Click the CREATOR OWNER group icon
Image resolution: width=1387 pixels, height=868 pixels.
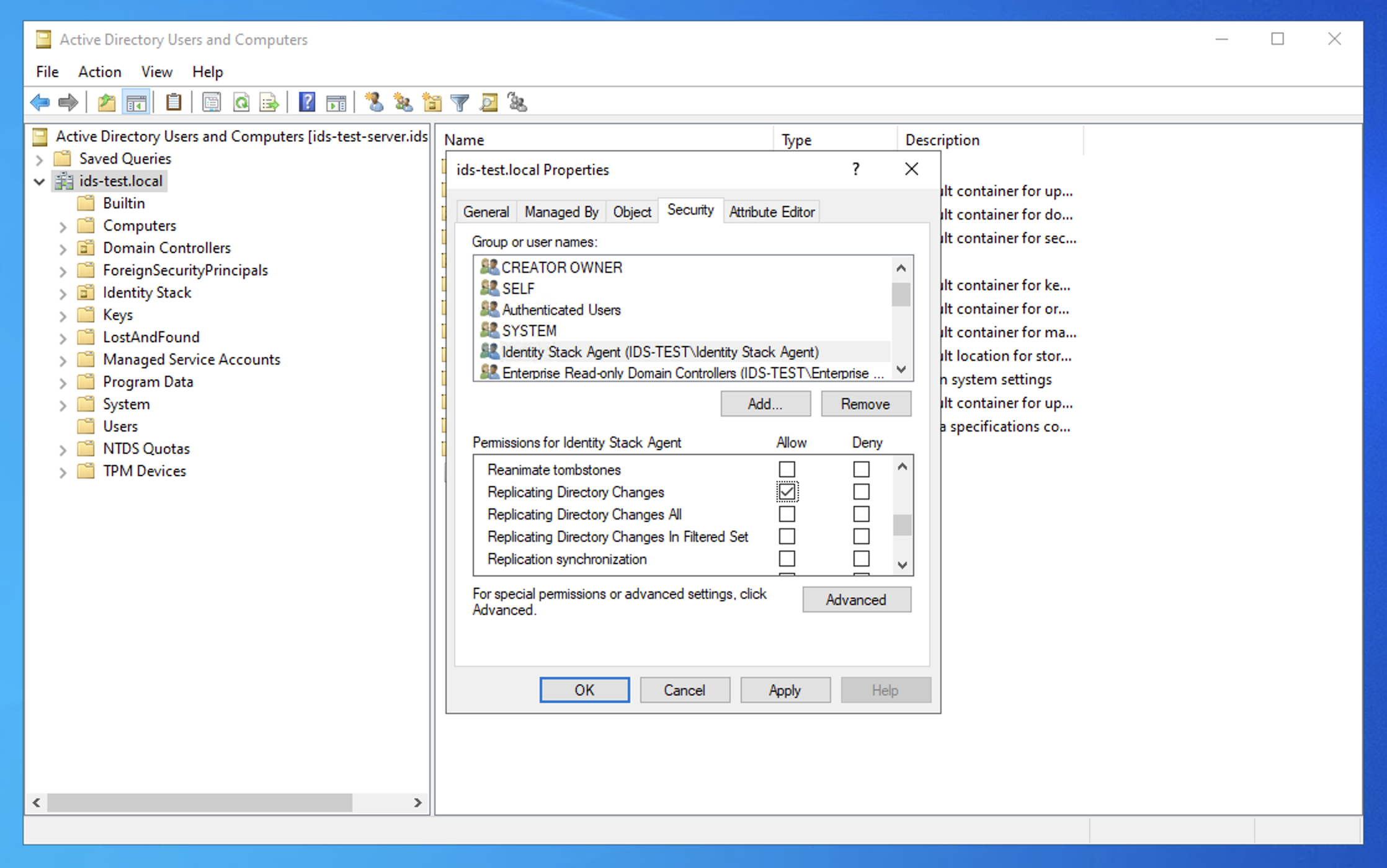click(x=489, y=267)
